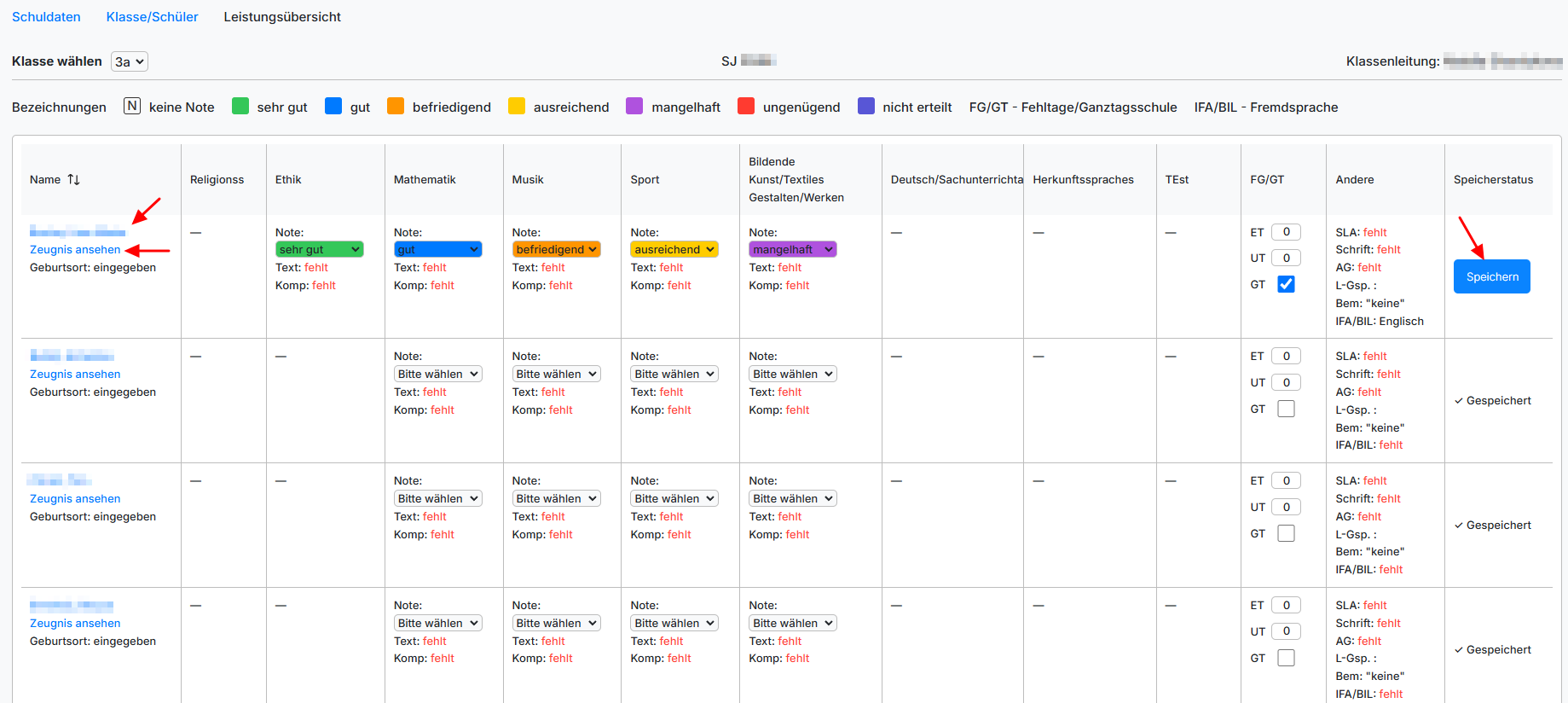Click the ET number field of first student
This screenshot has height=703, width=1568.
[1286, 232]
